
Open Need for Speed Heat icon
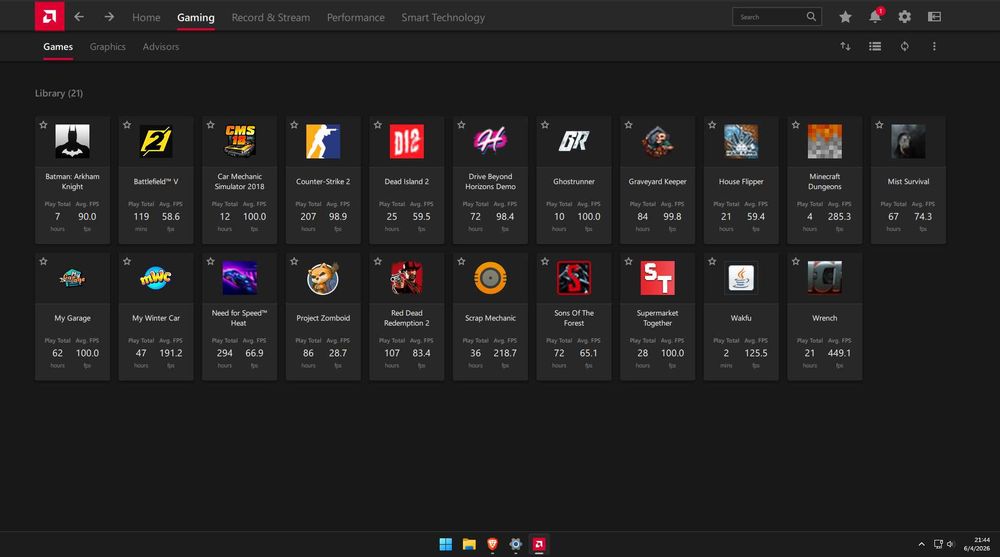coord(240,278)
